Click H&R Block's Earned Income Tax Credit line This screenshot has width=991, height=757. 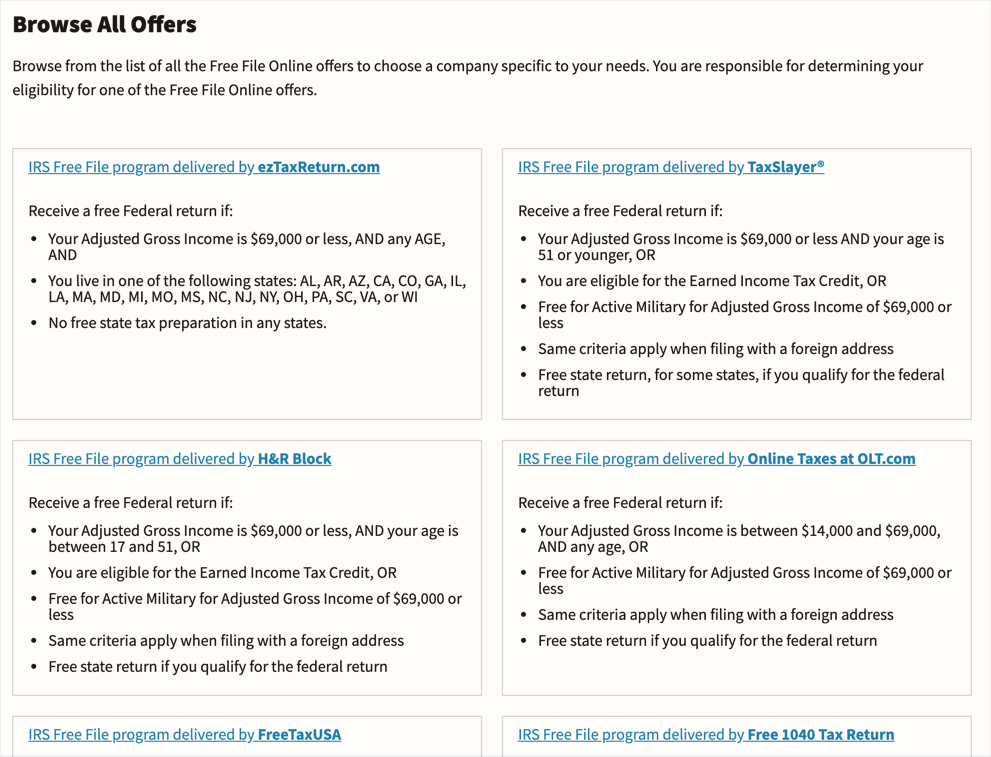click(x=222, y=572)
